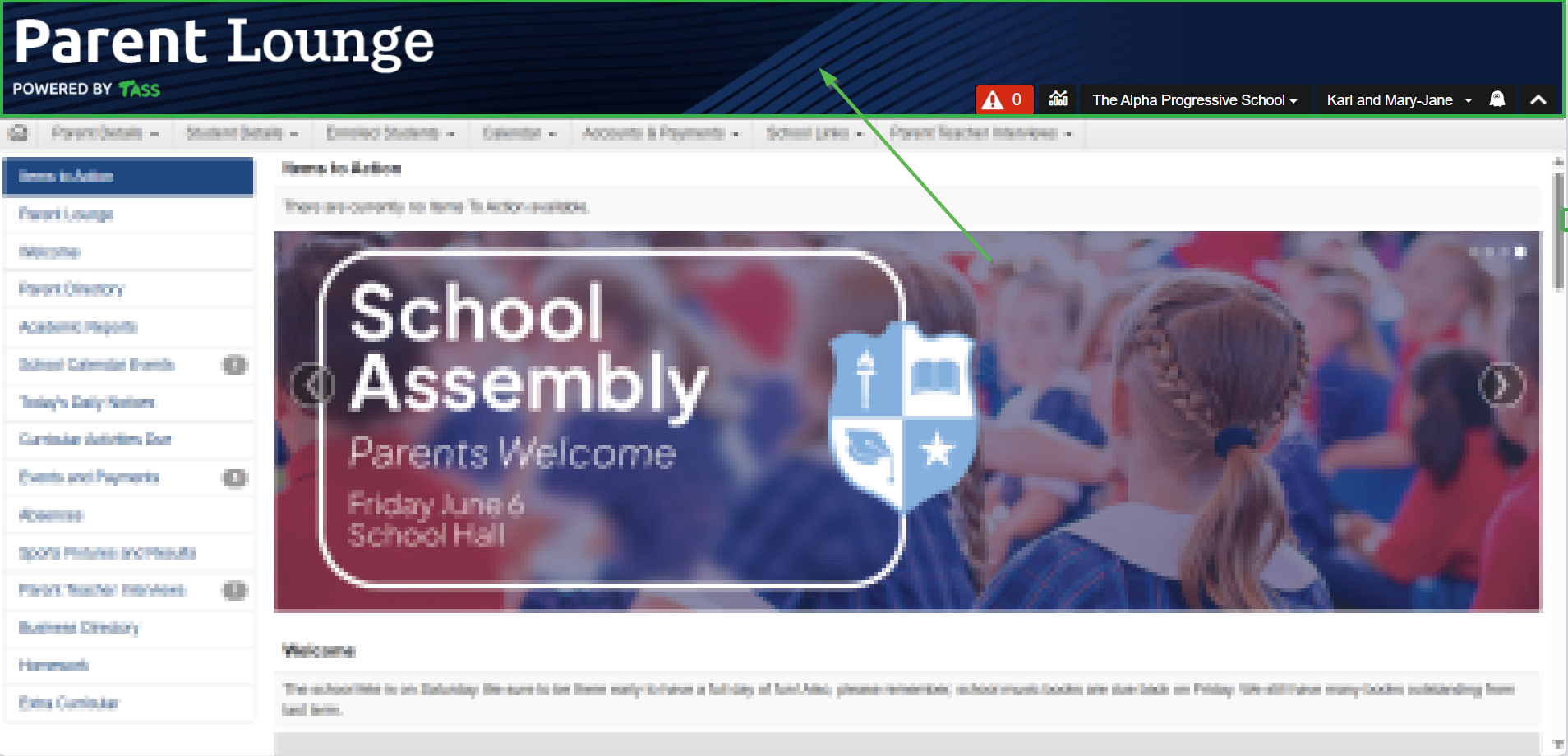Click the School Assembly banner image
This screenshot has width=1568, height=756.
[907, 421]
